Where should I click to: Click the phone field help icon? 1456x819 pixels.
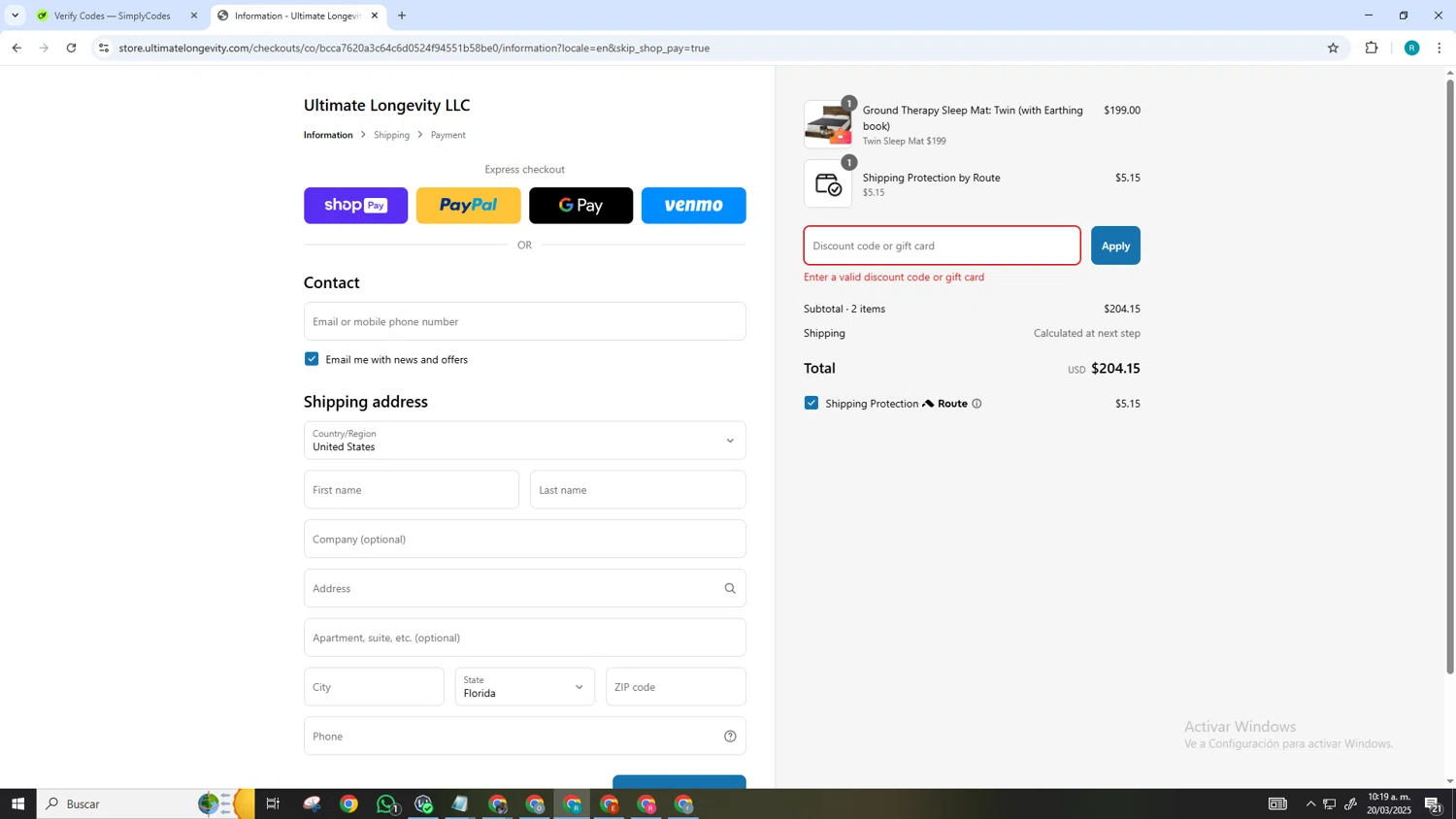[730, 737]
